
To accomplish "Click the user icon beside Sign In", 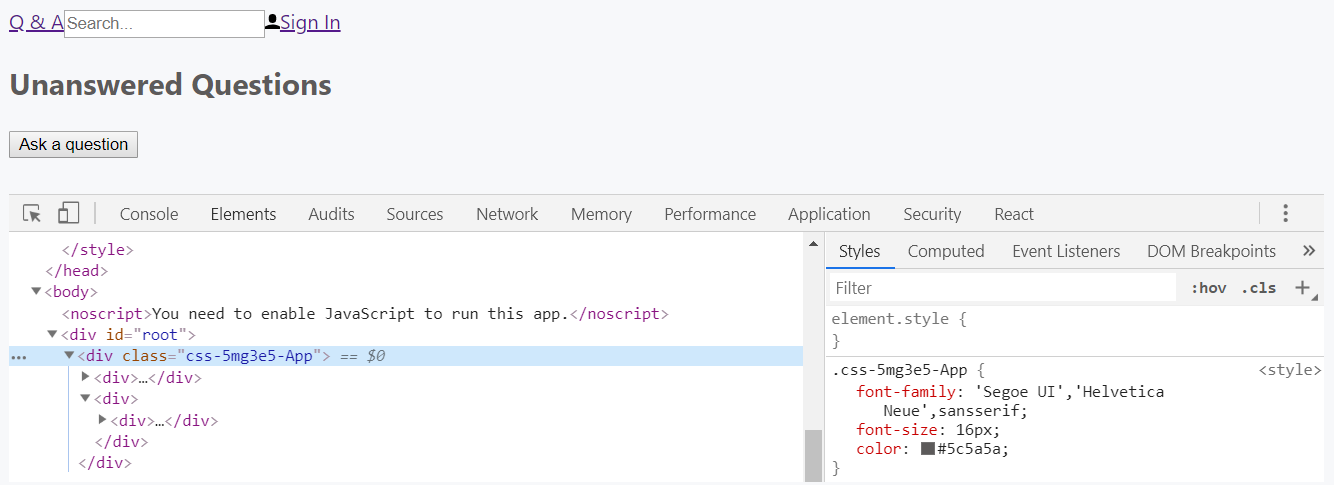I will point(272,22).
